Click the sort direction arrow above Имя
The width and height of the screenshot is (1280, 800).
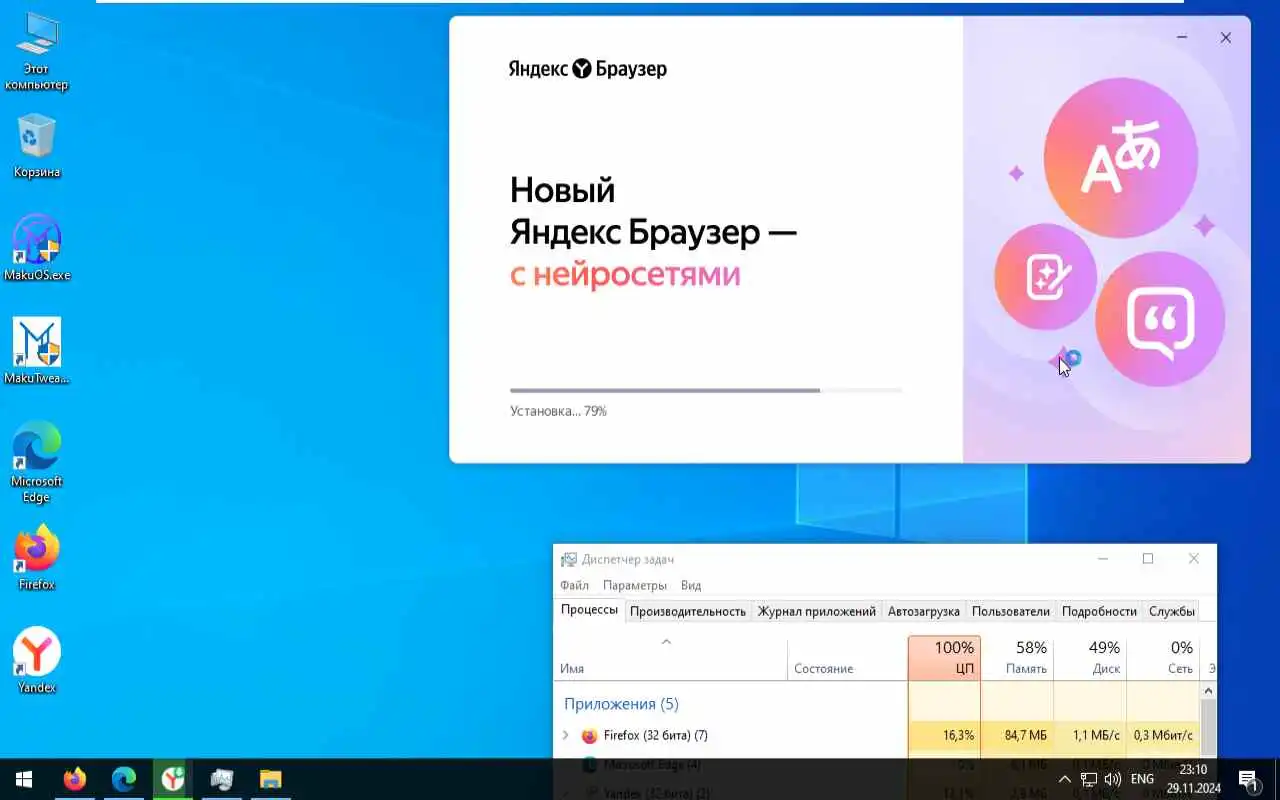667,642
